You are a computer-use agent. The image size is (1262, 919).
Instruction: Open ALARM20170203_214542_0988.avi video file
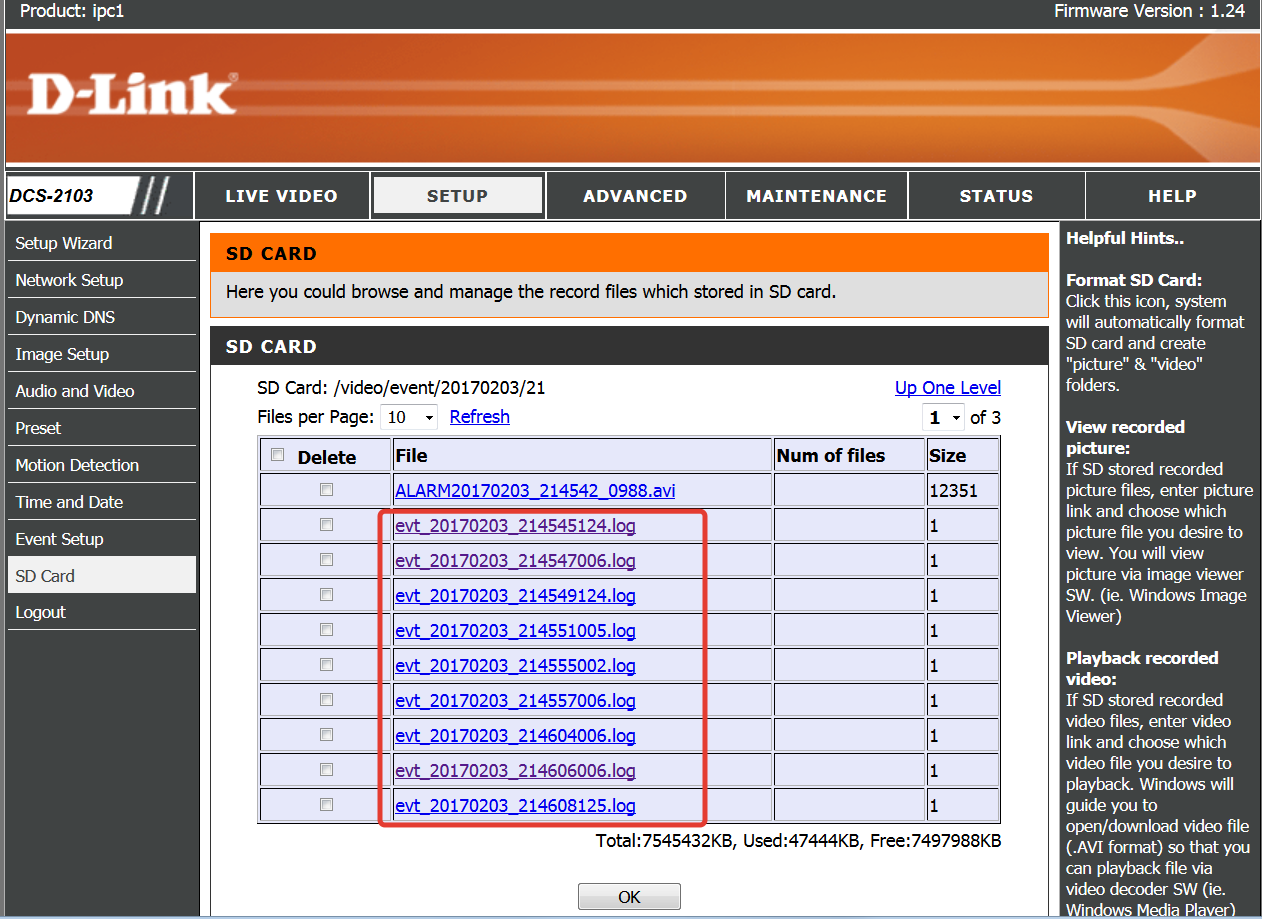point(535,491)
